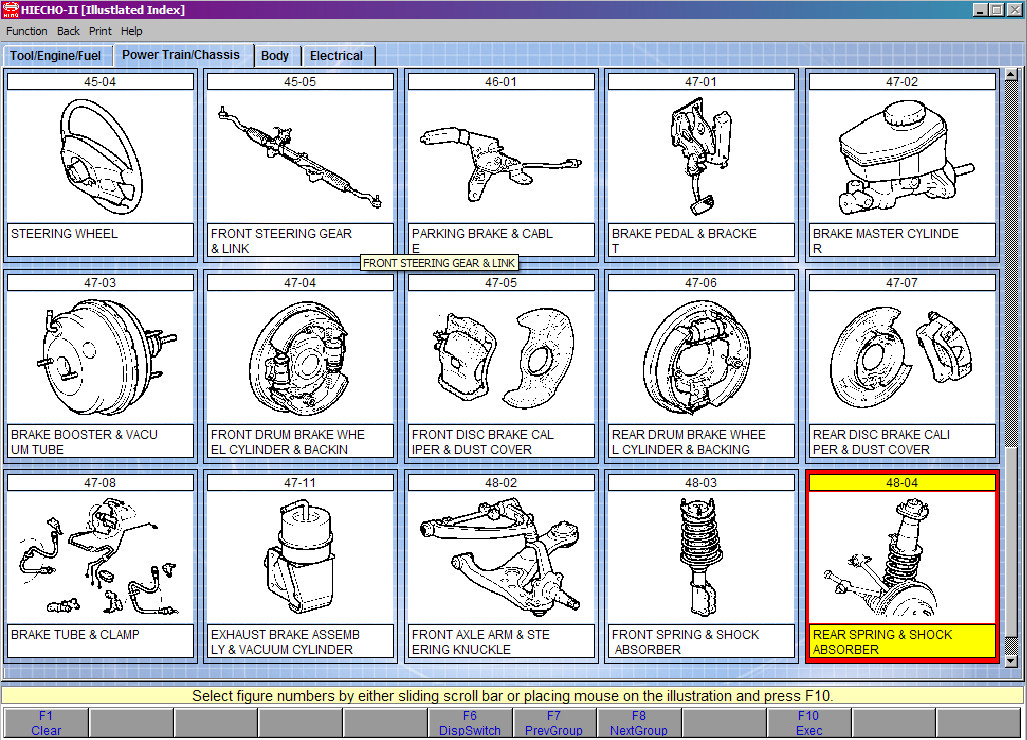The height and width of the screenshot is (740, 1027).
Task: Open the Brake Tube & Clamp illustration
Action: [x=100, y=557]
